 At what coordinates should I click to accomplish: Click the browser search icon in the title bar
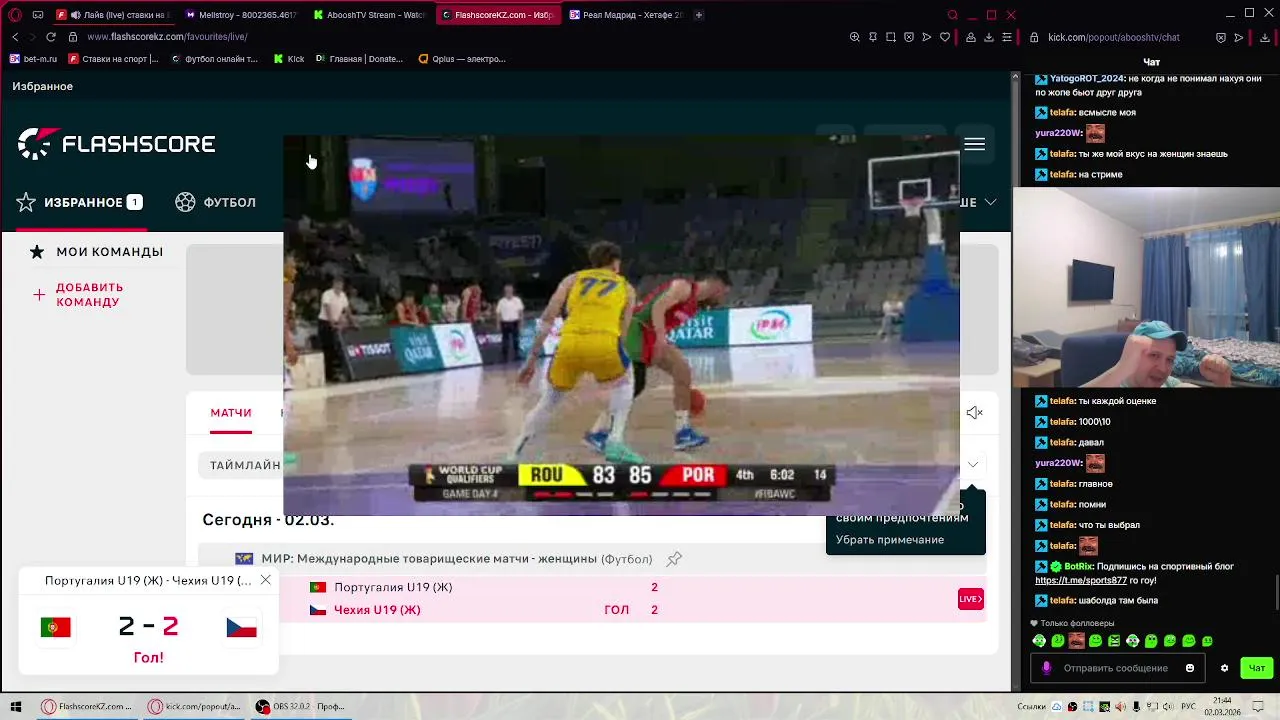click(x=952, y=15)
